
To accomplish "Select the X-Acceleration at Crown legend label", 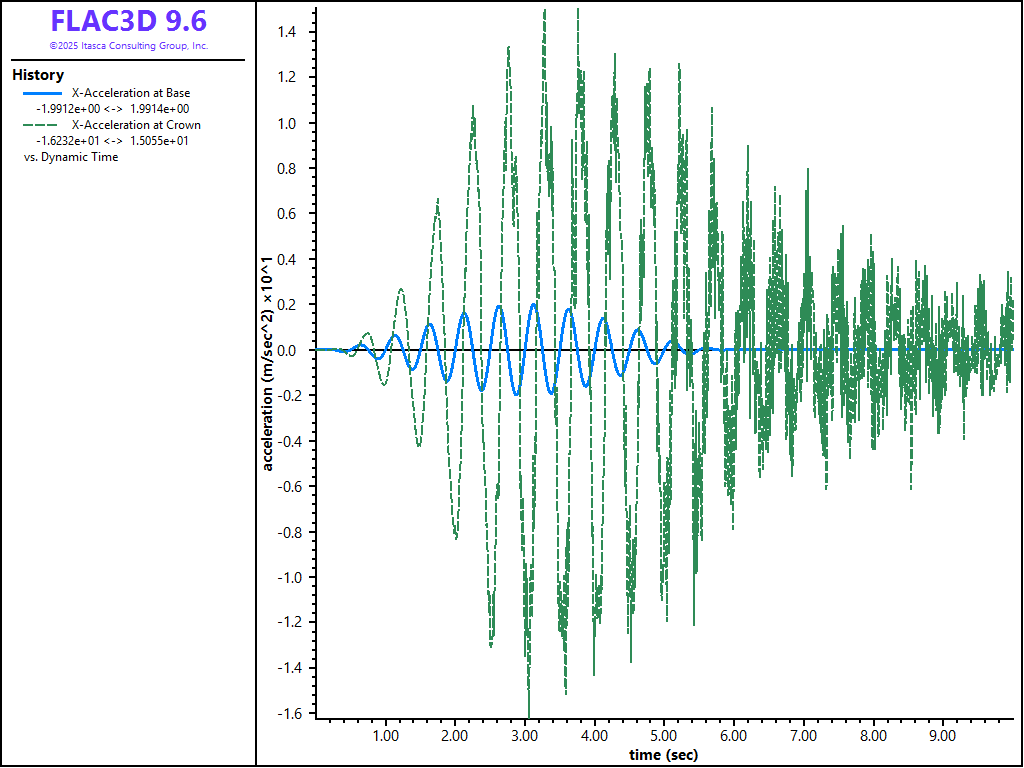I will [x=136, y=125].
